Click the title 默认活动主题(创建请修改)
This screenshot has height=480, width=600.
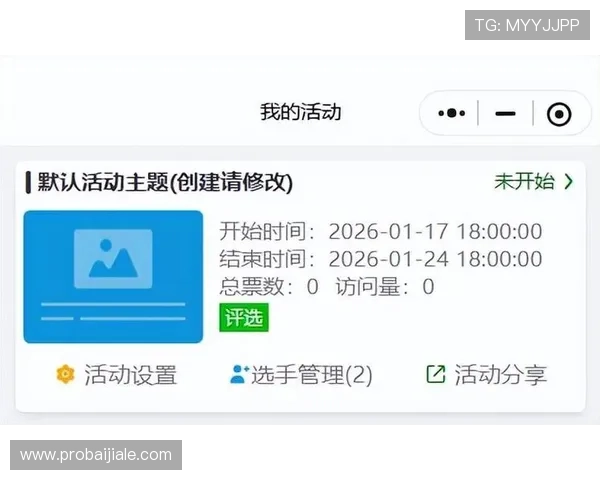point(165,182)
